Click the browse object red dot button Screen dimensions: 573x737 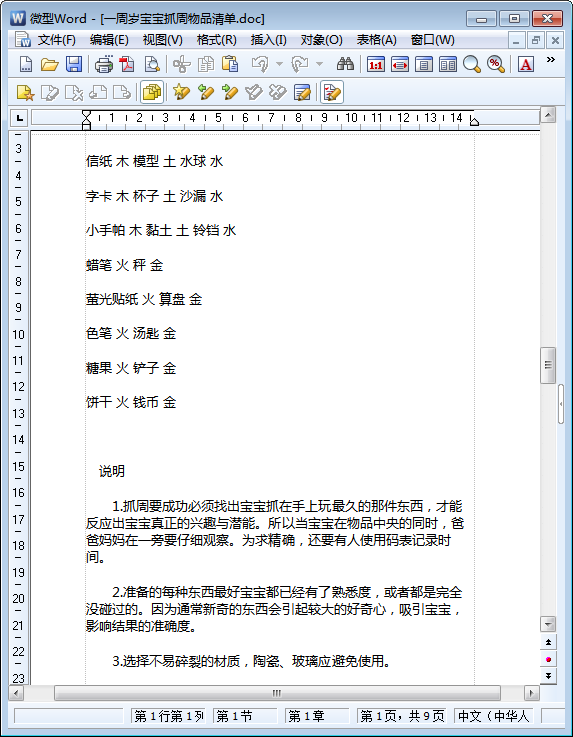tap(548, 659)
